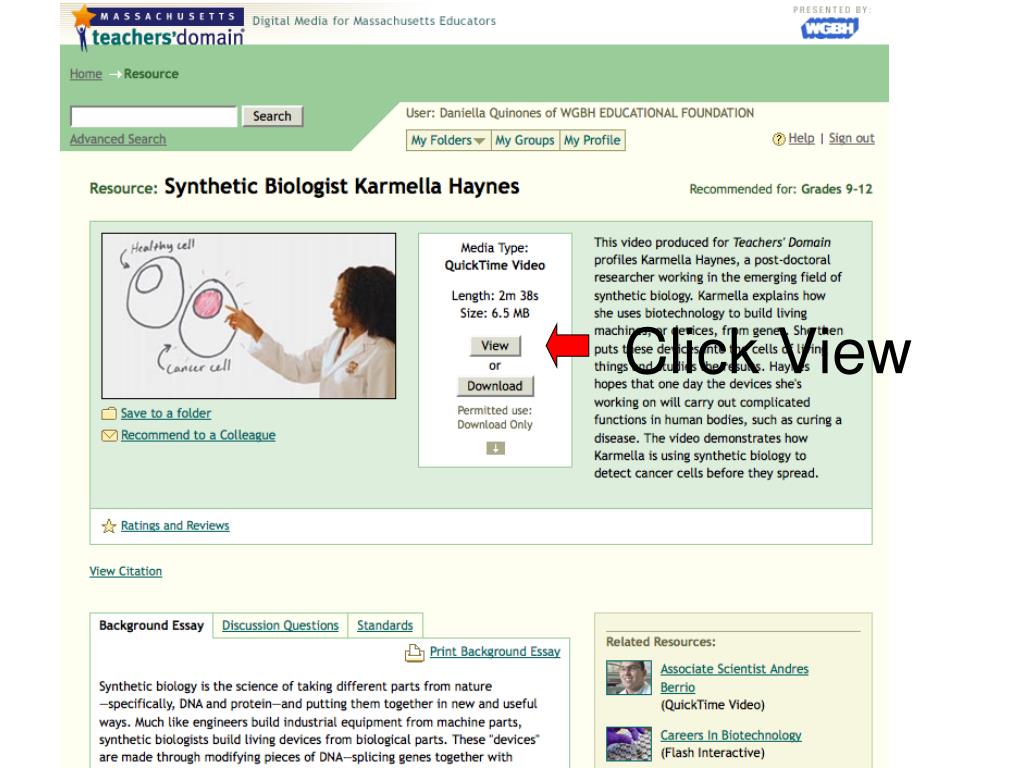This screenshot has height=768, width=1024.
Task: Click the down arrow icon under Permitted use
Action: pos(496,448)
